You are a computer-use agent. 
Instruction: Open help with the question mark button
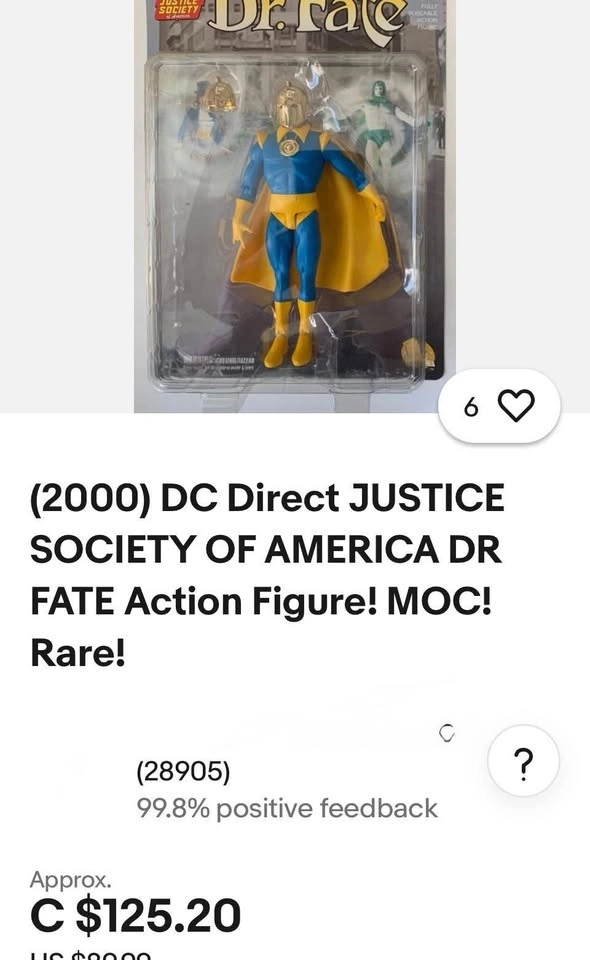(x=523, y=761)
